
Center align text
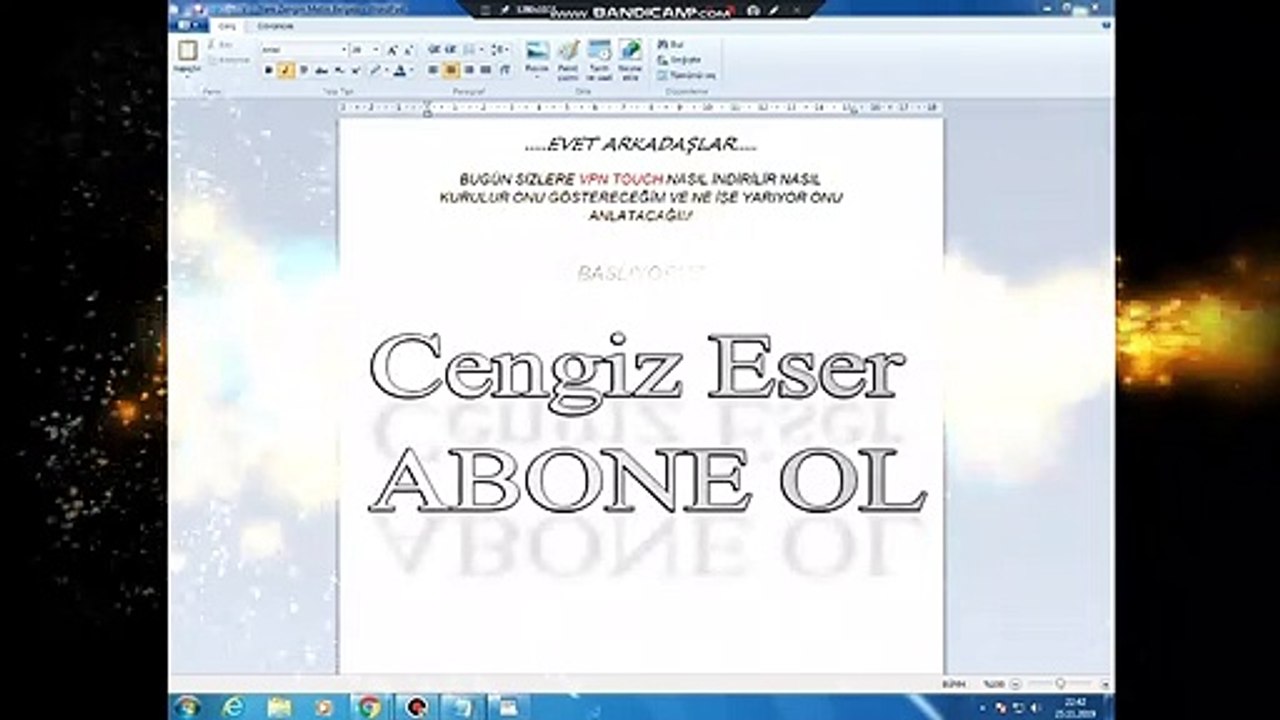pyautogui.click(x=451, y=70)
